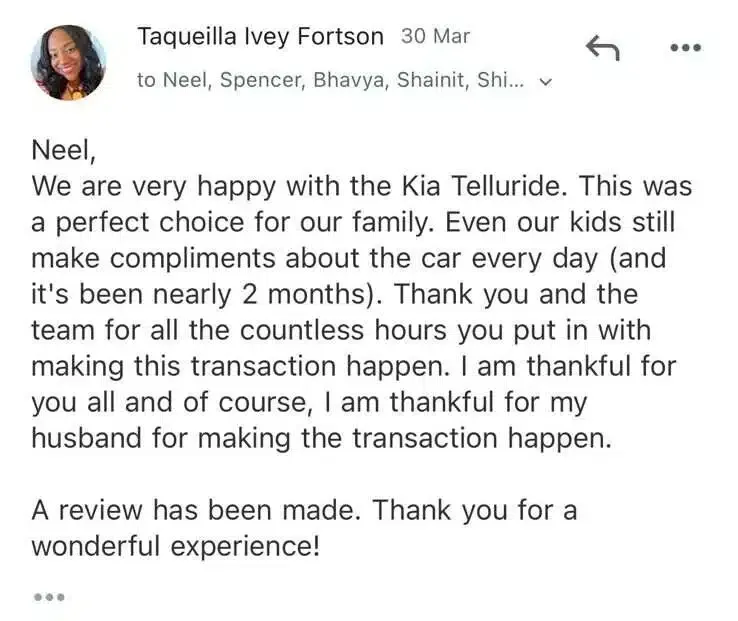
Task: Reply using the curved arrow icon
Action: pyautogui.click(x=603, y=46)
